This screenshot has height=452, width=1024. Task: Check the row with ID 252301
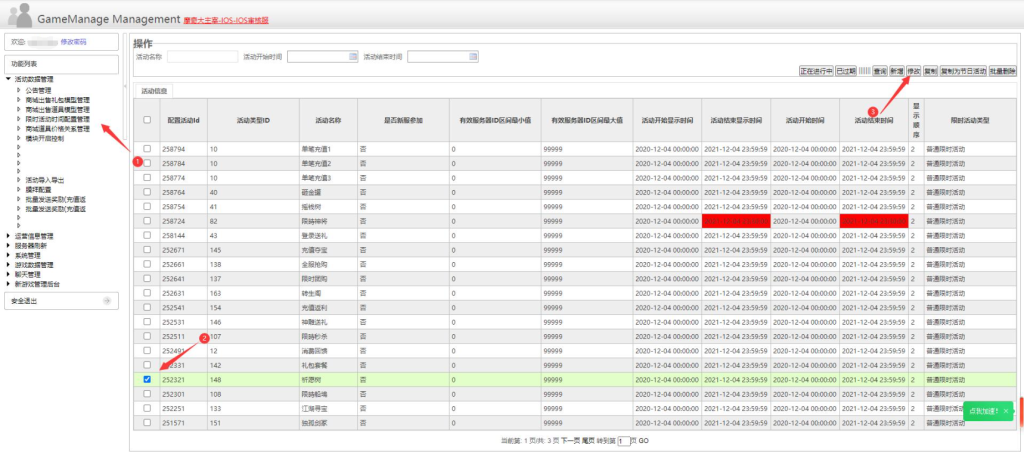click(147, 393)
